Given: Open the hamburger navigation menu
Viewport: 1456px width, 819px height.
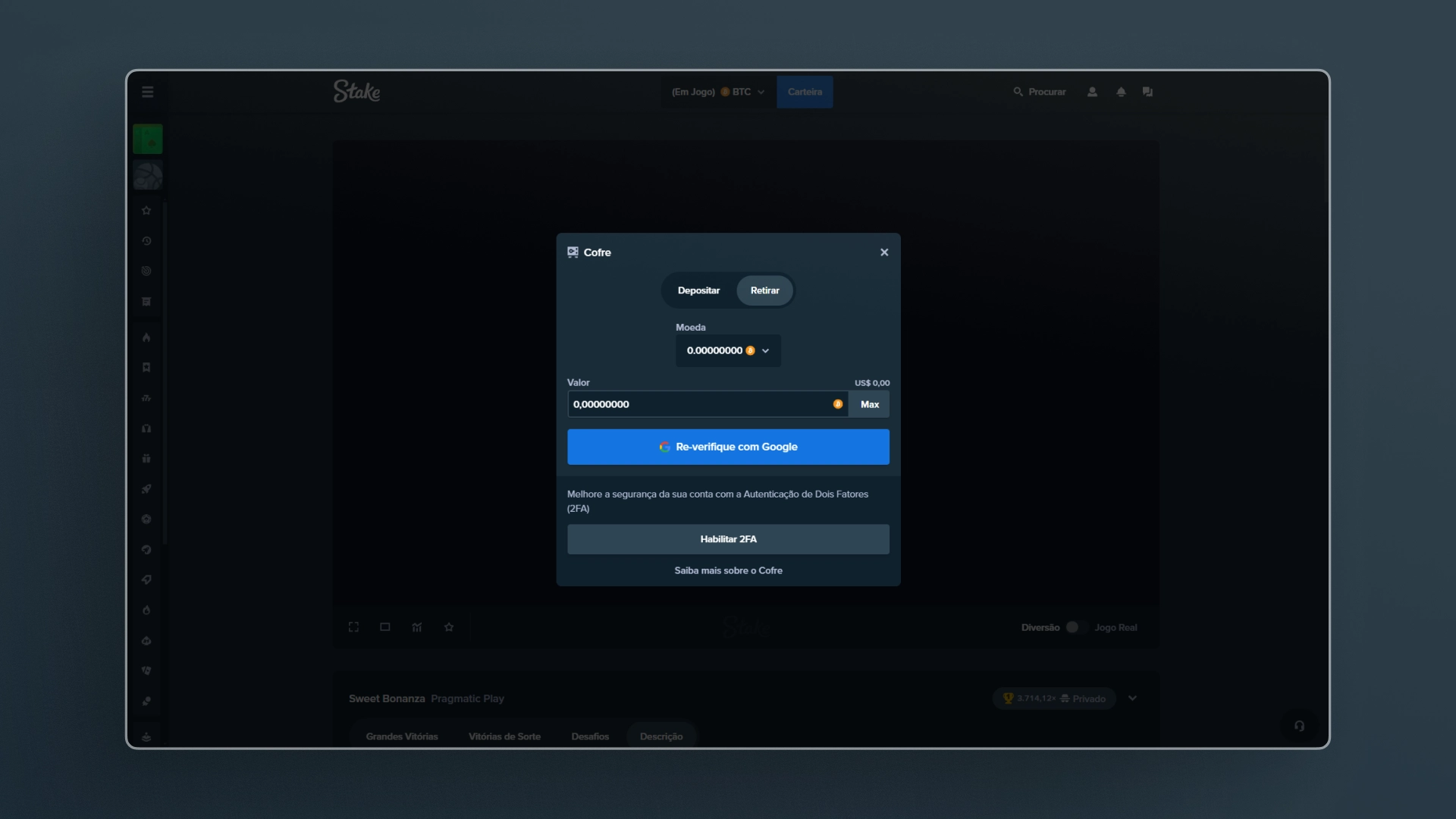Looking at the screenshot, I should click(147, 92).
